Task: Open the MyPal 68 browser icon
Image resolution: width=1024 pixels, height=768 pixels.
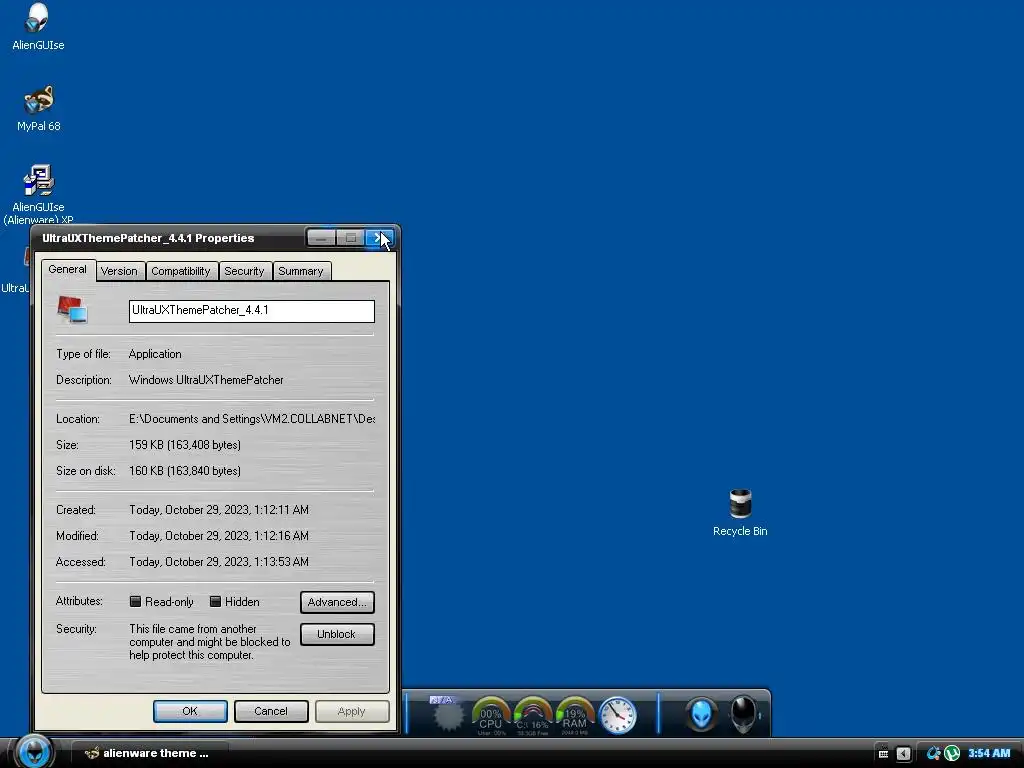Action: (x=39, y=108)
